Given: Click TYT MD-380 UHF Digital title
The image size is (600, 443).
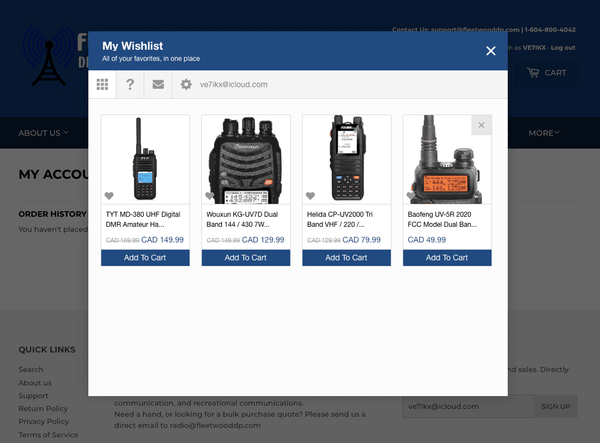Looking at the screenshot, I should [x=143, y=219].
